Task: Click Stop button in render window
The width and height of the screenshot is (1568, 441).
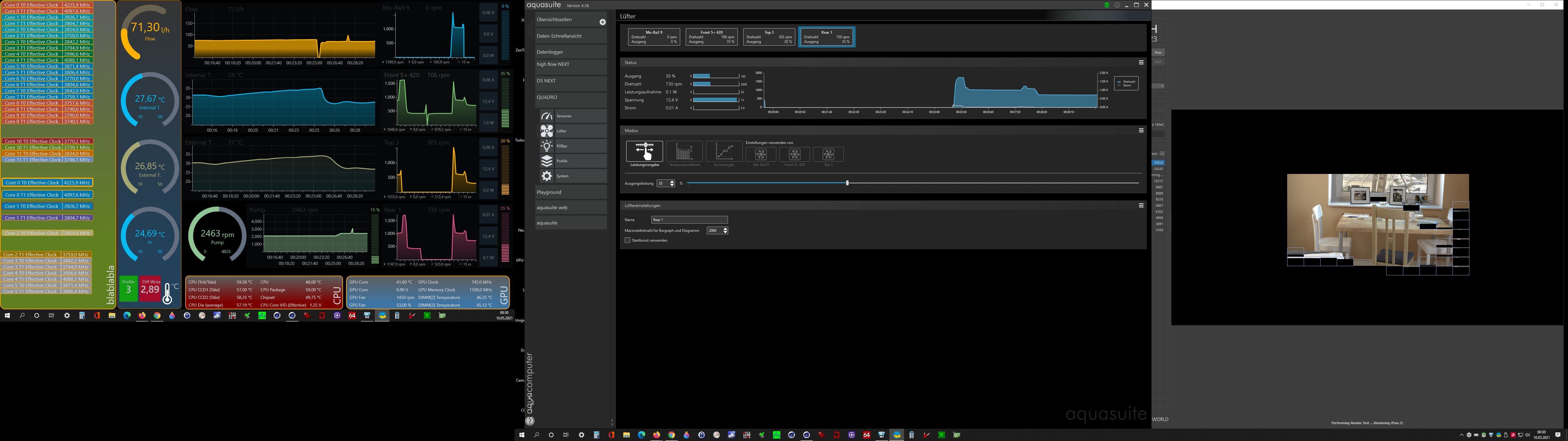Action: point(1158,52)
